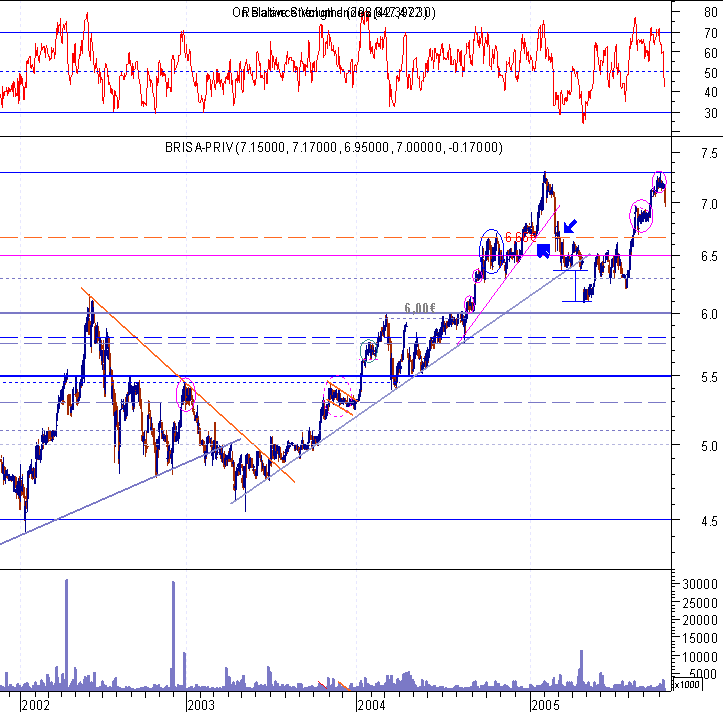The image size is (723, 712).
Task: Click the 5.0 price axis label
Action: [709, 446]
